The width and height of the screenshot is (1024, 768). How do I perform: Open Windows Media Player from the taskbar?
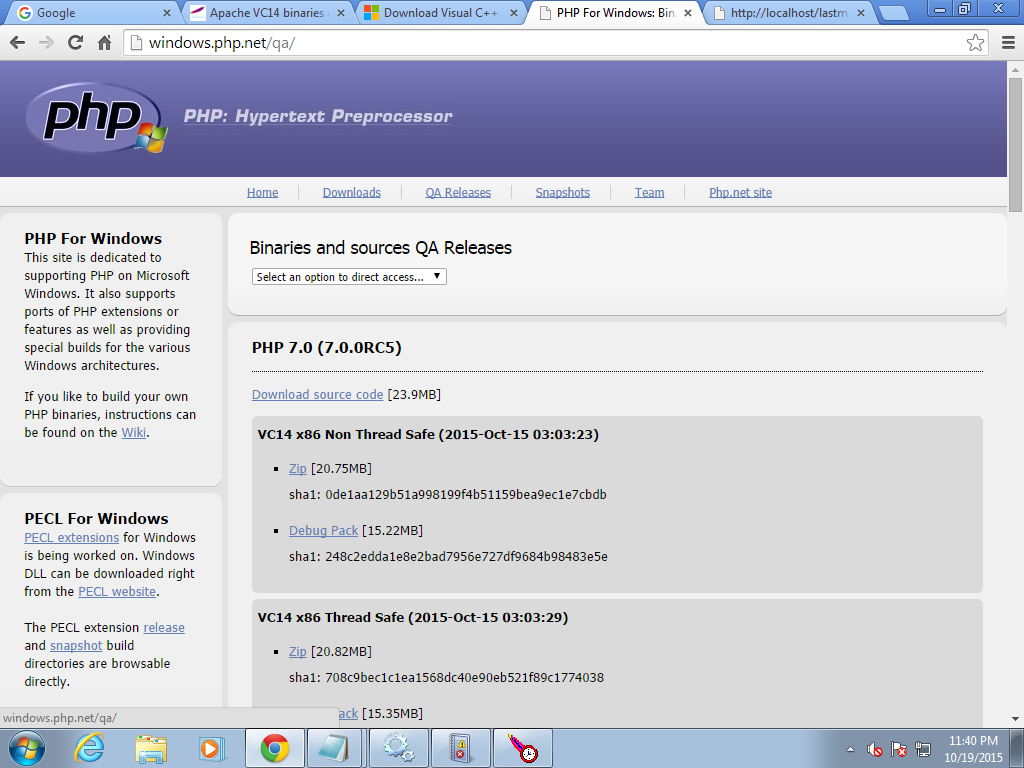pyautogui.click(x=212, y=748)
